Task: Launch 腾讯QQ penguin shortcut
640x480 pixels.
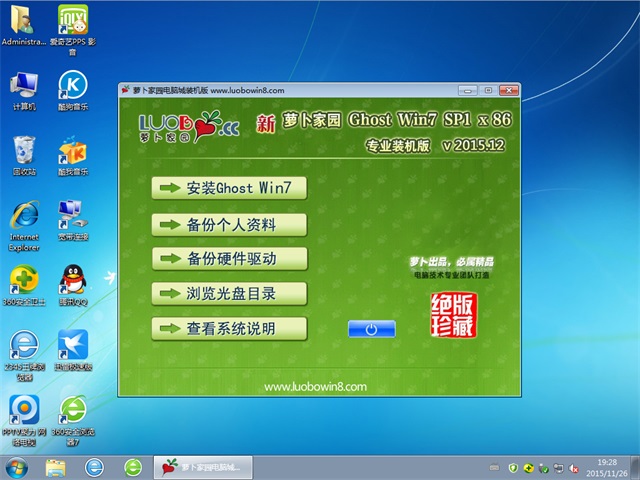Action: pyautogui.click(x=73, y=286)
